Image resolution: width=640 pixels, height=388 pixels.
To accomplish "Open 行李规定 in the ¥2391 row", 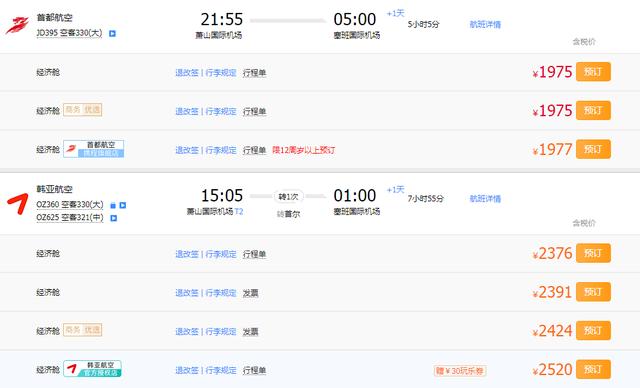I will pyautogui.click(x=221, y=293).
